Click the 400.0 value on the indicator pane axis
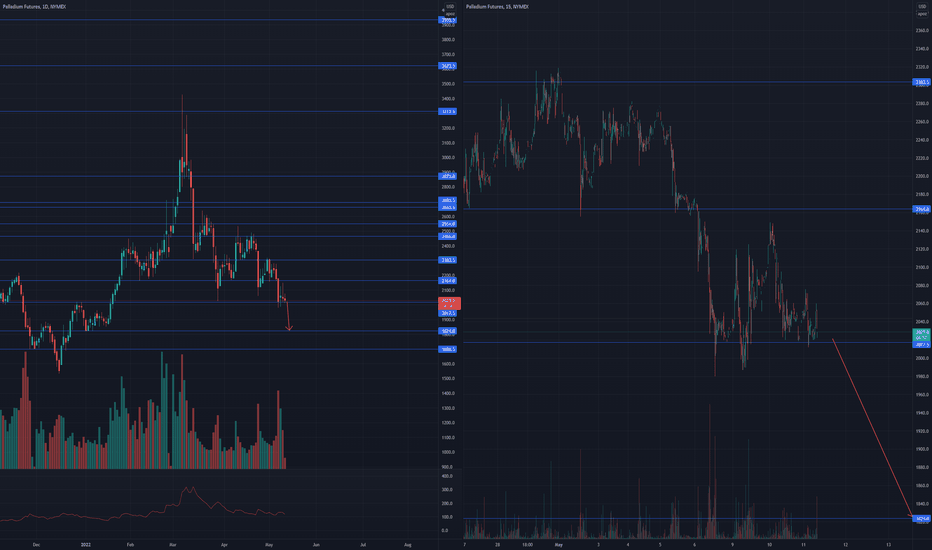The height and width of the screenshot is (550, 932). pos(447,476)
